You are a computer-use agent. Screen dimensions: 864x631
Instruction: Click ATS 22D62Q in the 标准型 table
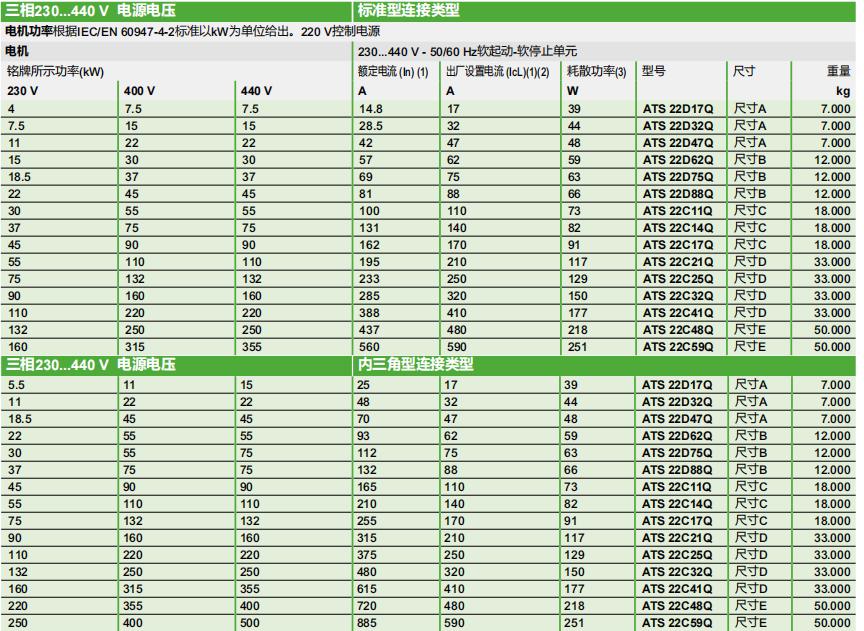pyautogui.click(x=678, y=160)
